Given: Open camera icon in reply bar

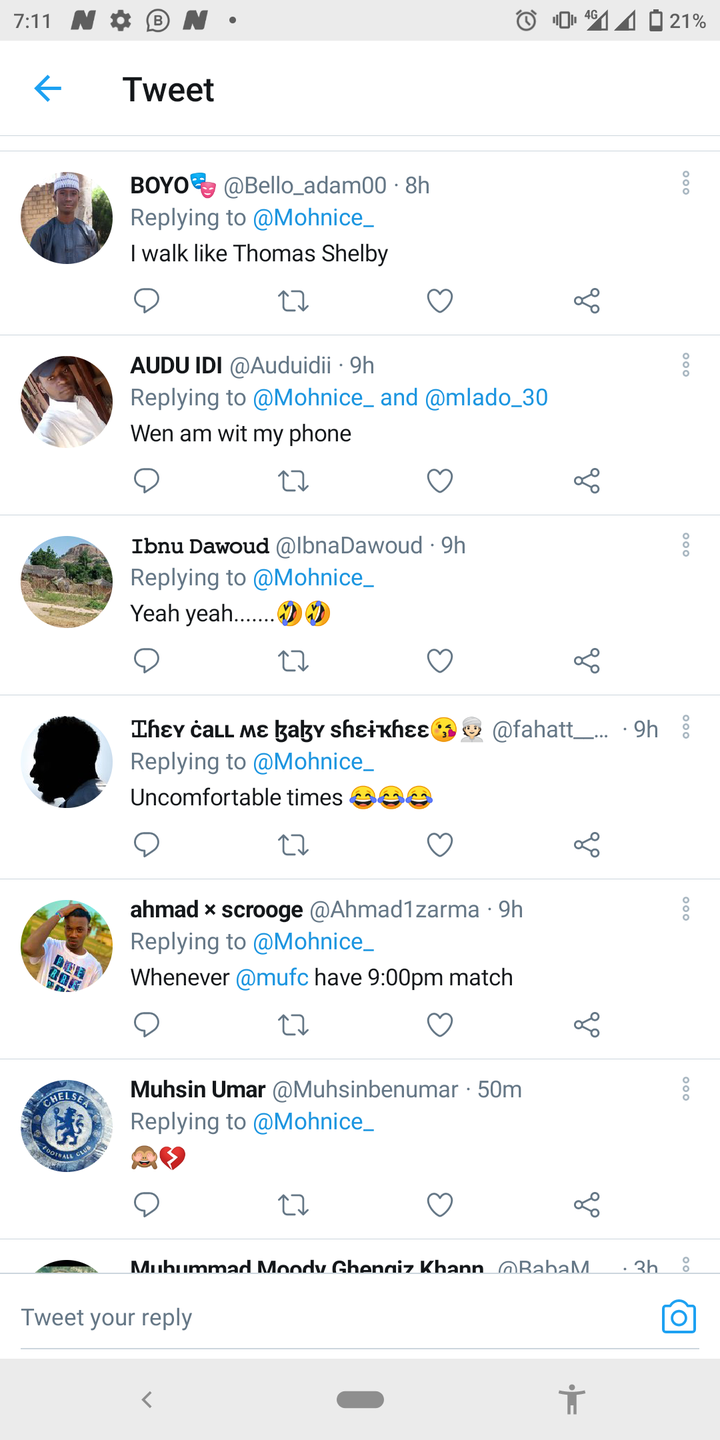Looking at the screenshot, I should (x=678, y=1317).
